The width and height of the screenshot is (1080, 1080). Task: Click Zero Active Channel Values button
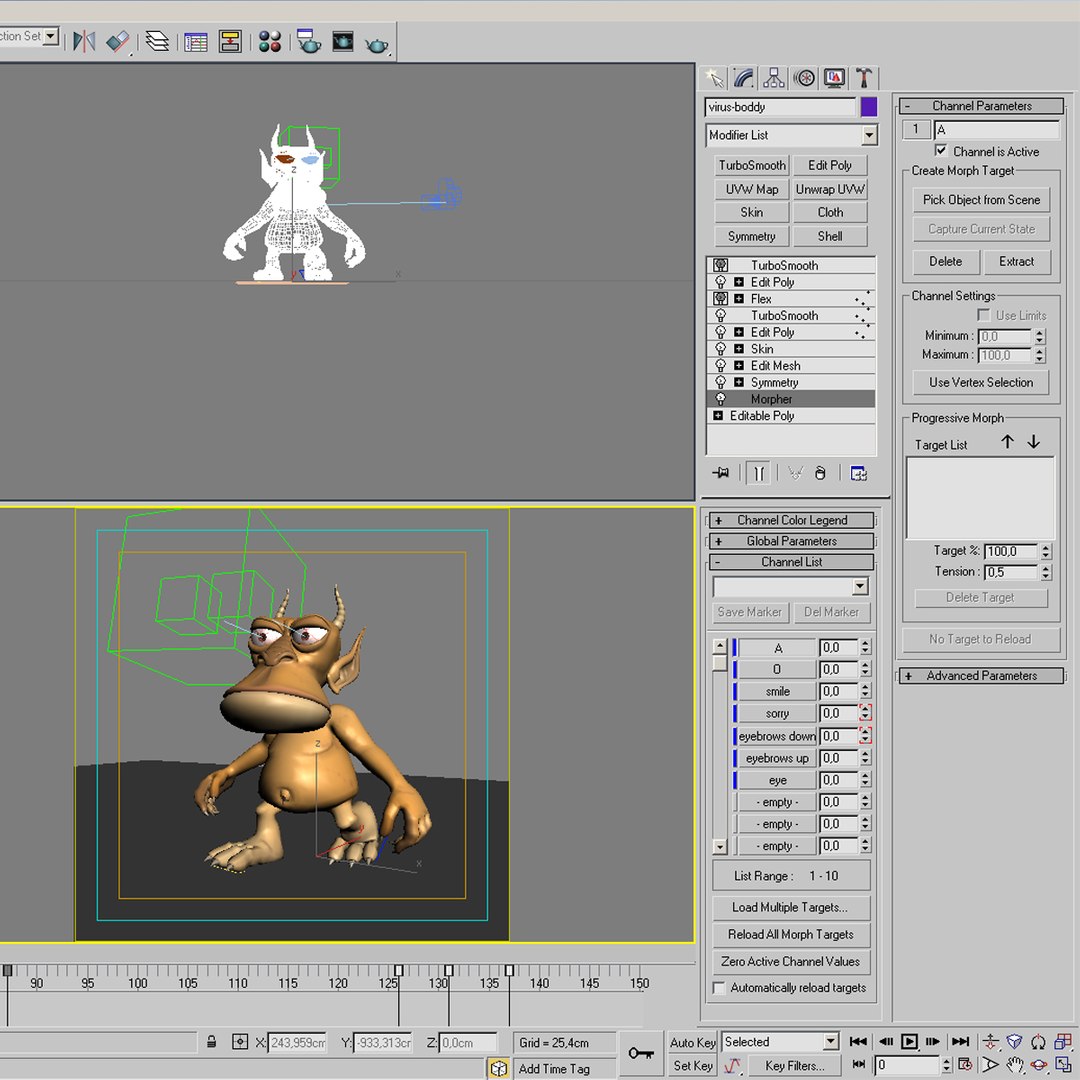[791, 961]
